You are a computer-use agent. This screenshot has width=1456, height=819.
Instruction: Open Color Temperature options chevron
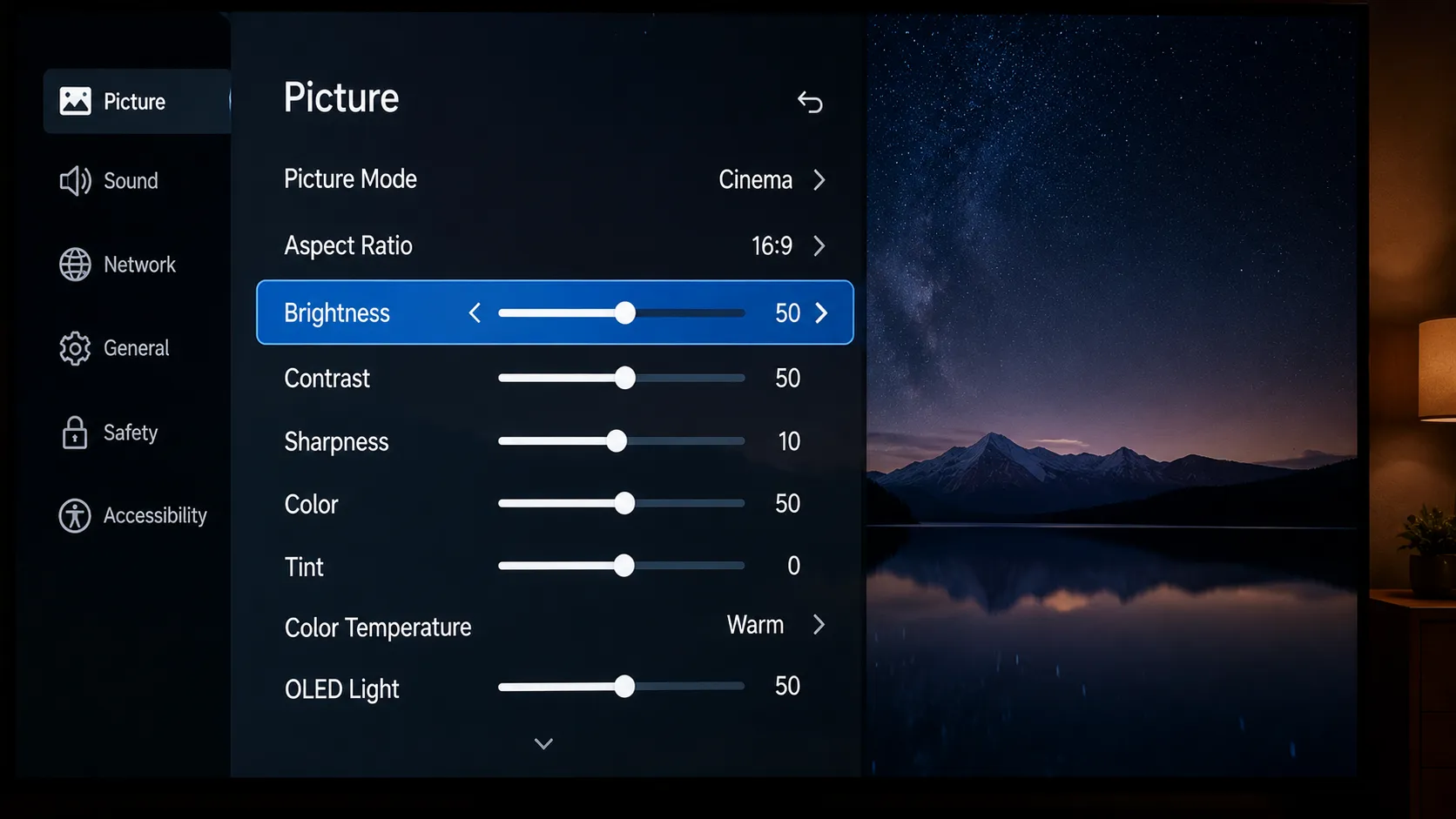(x=819, y=625)
